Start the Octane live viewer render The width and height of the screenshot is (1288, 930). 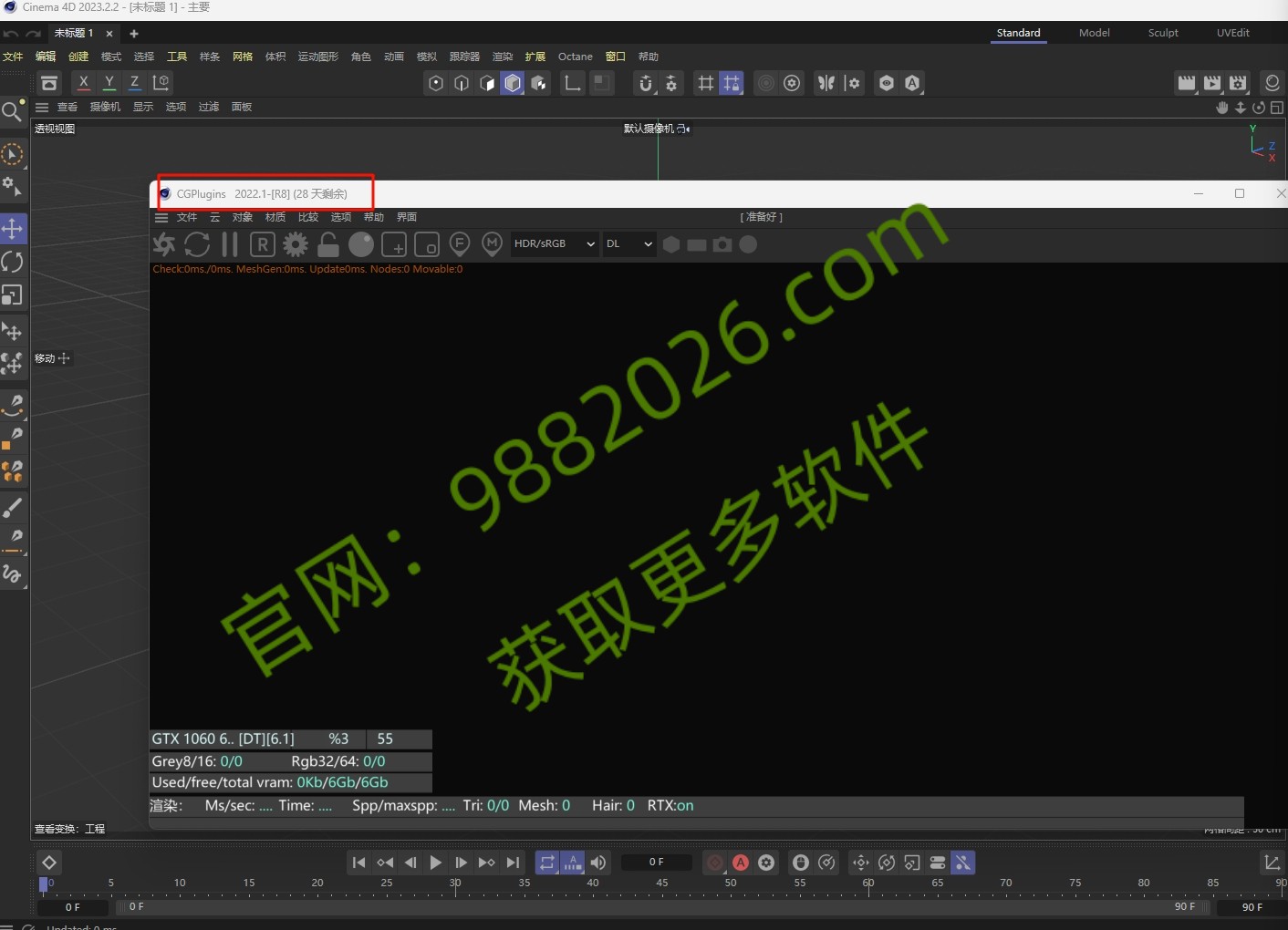[x=164, y=244]
